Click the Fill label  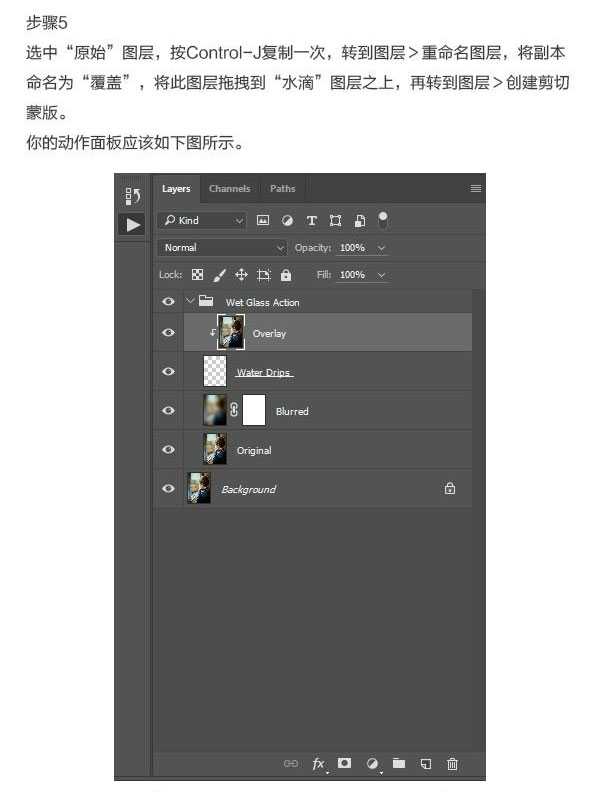[324, 275]
